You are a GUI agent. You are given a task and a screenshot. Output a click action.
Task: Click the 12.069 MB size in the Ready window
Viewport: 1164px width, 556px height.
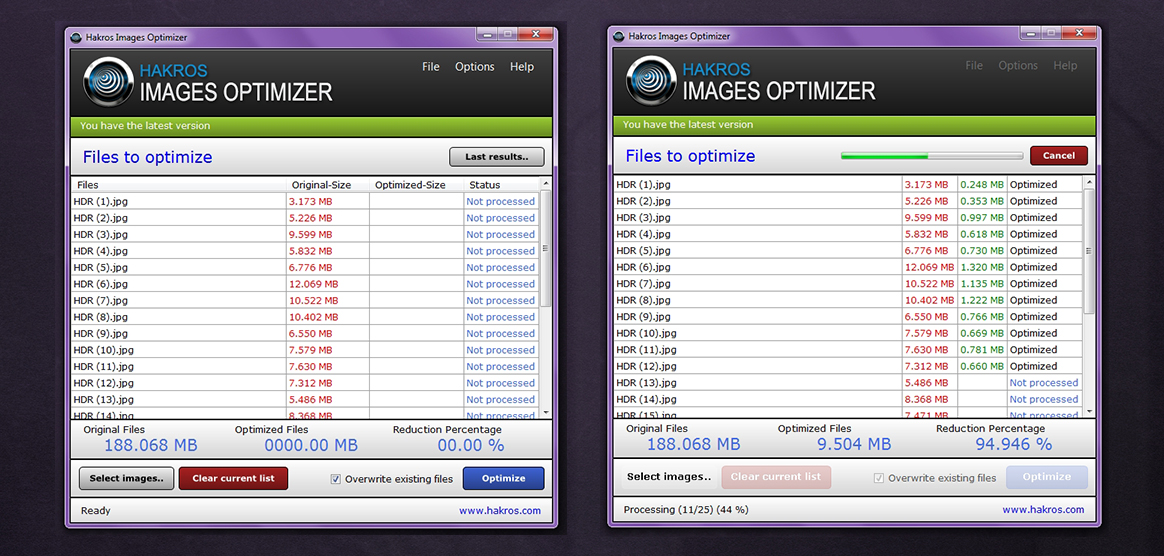313,284
